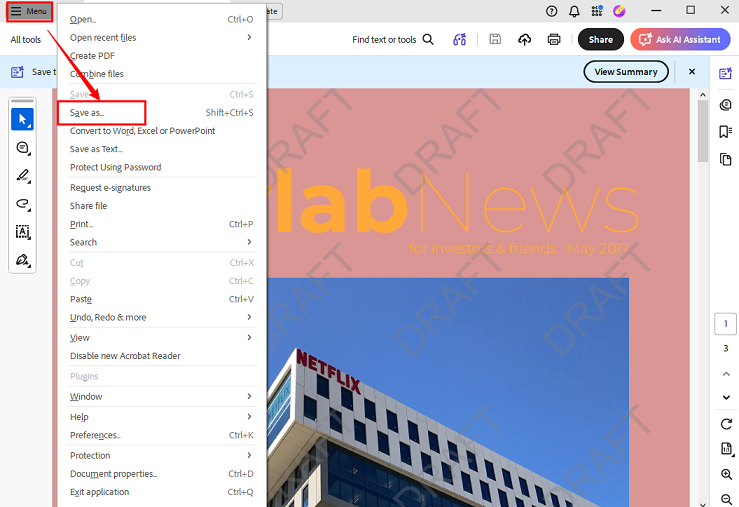739x507 pixels.
Task: Dismiss the summary banner with X
Action: pyautogui.click(x=692, y=72)
